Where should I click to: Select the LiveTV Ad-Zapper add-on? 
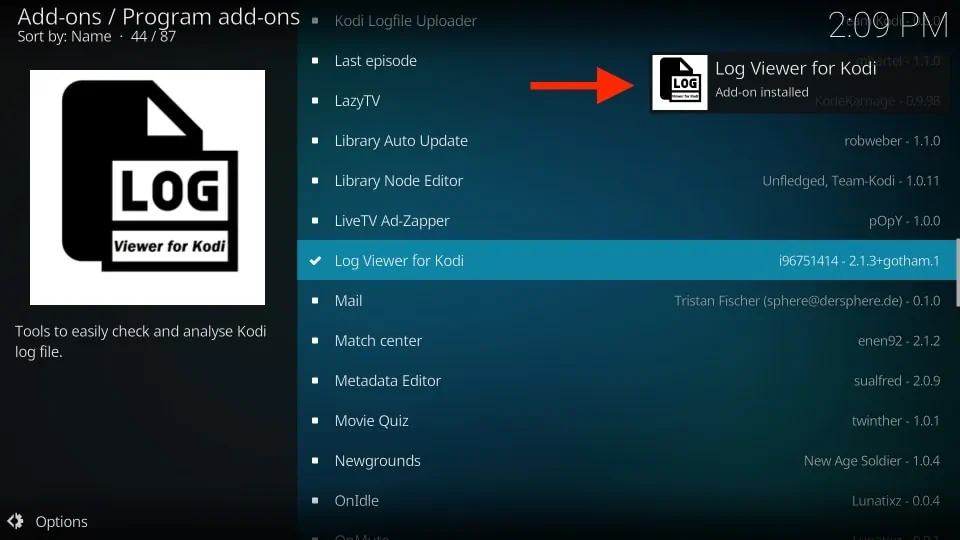click(628, 220)
